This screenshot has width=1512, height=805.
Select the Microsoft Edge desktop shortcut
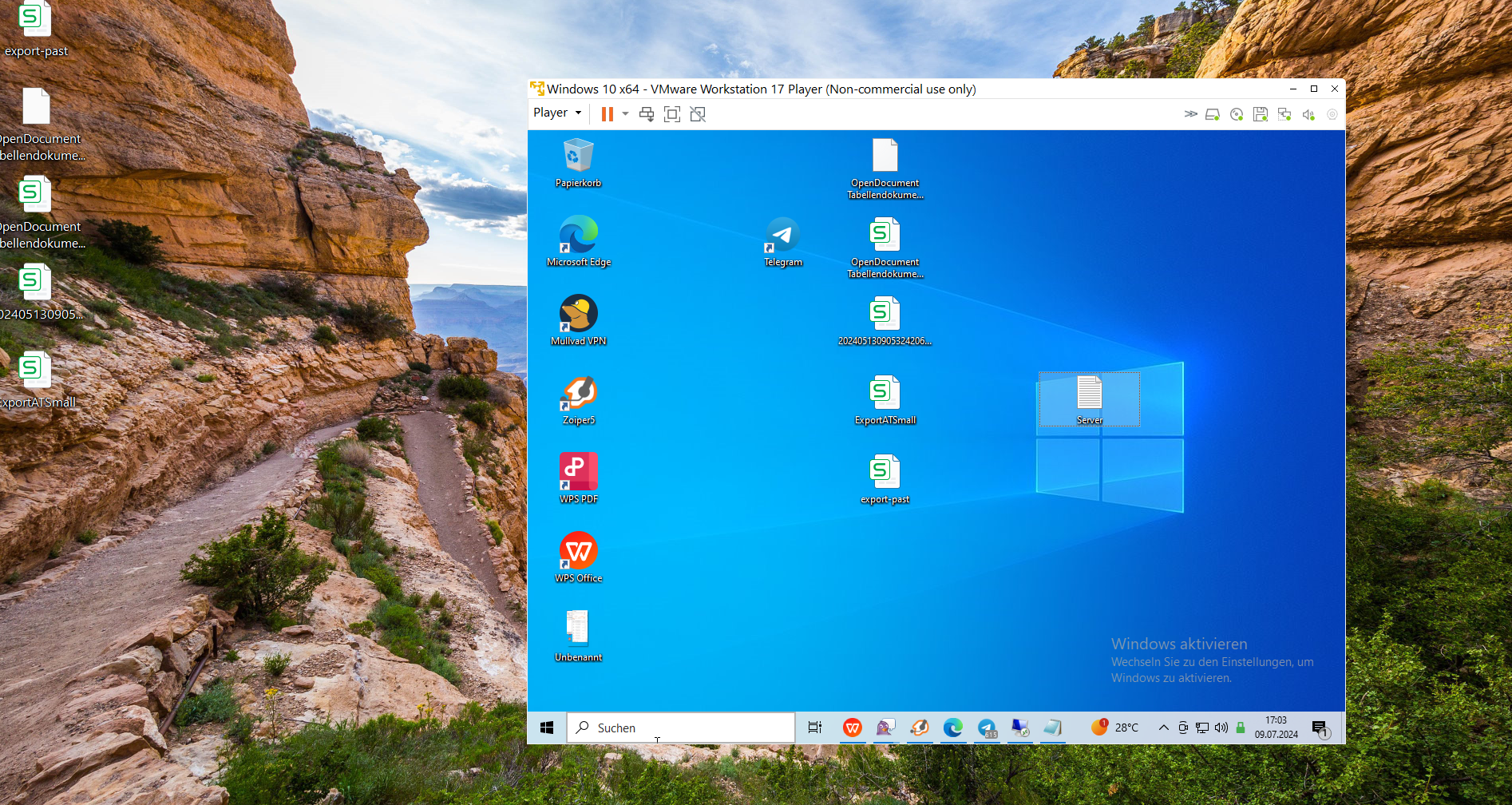(578, 241)
